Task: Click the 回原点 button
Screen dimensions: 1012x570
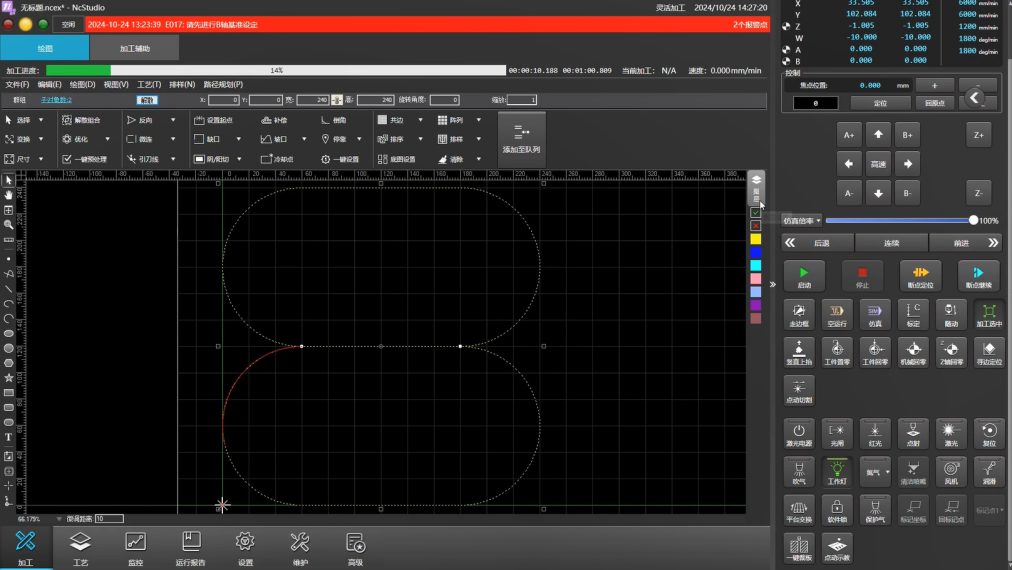Action: (933, 103)
